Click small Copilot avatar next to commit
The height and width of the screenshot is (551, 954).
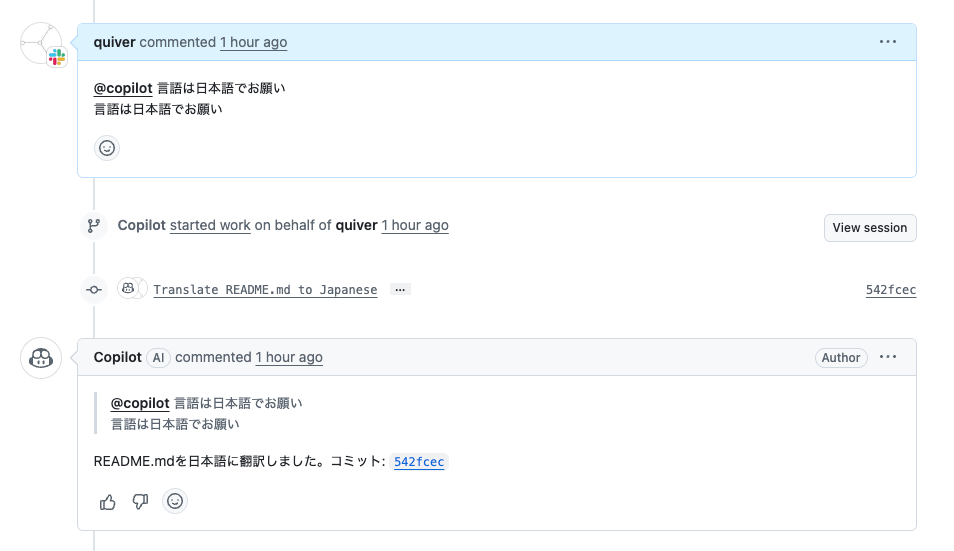coord(129,289)
